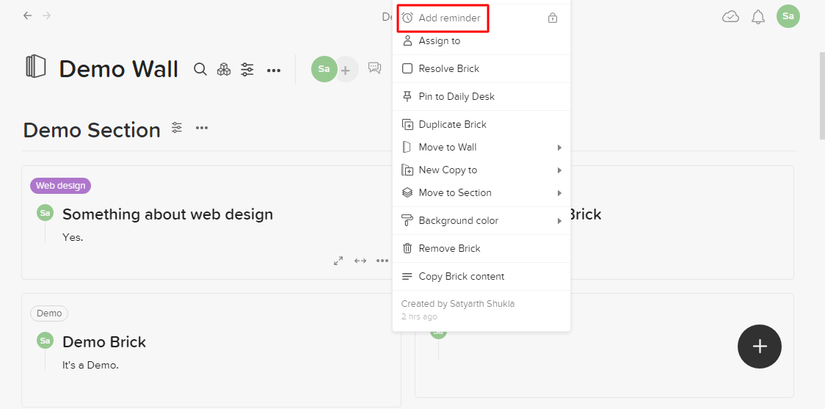Select Pin to Daily Desk
The width and height of the screenshot is (825, 409).
pyautogui.click(x=481, y=96)
